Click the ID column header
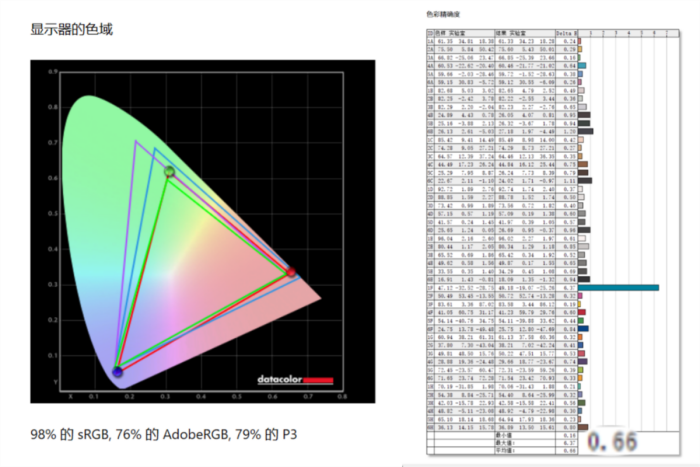 (430, 32)
